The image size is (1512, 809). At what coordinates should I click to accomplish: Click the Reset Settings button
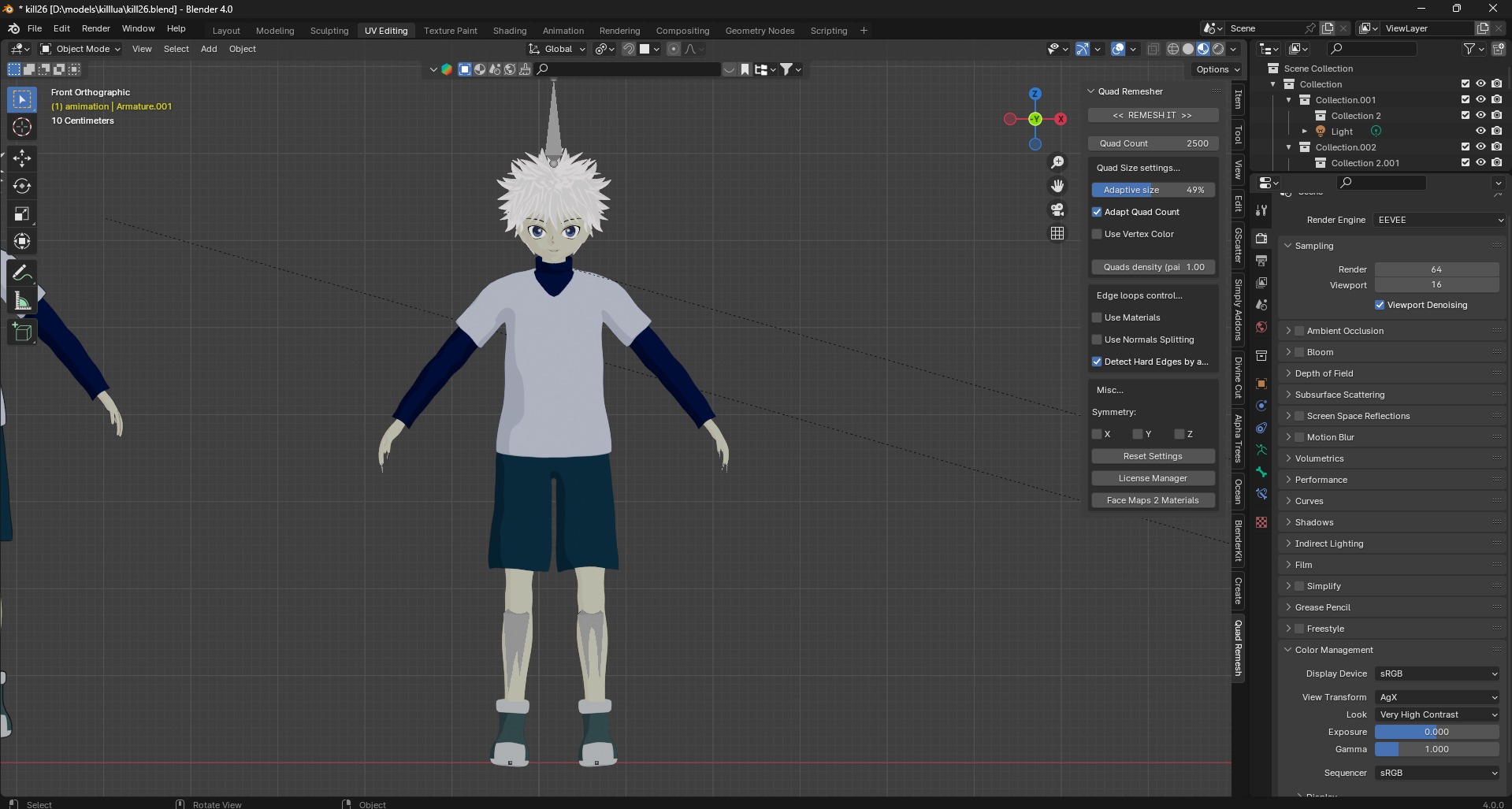(1153, 456)
